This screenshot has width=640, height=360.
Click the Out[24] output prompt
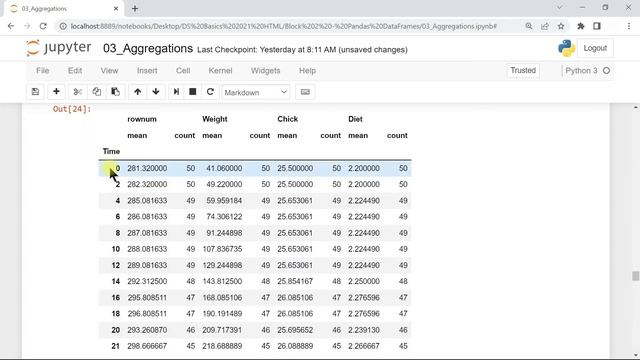click(x=72, y=109)
